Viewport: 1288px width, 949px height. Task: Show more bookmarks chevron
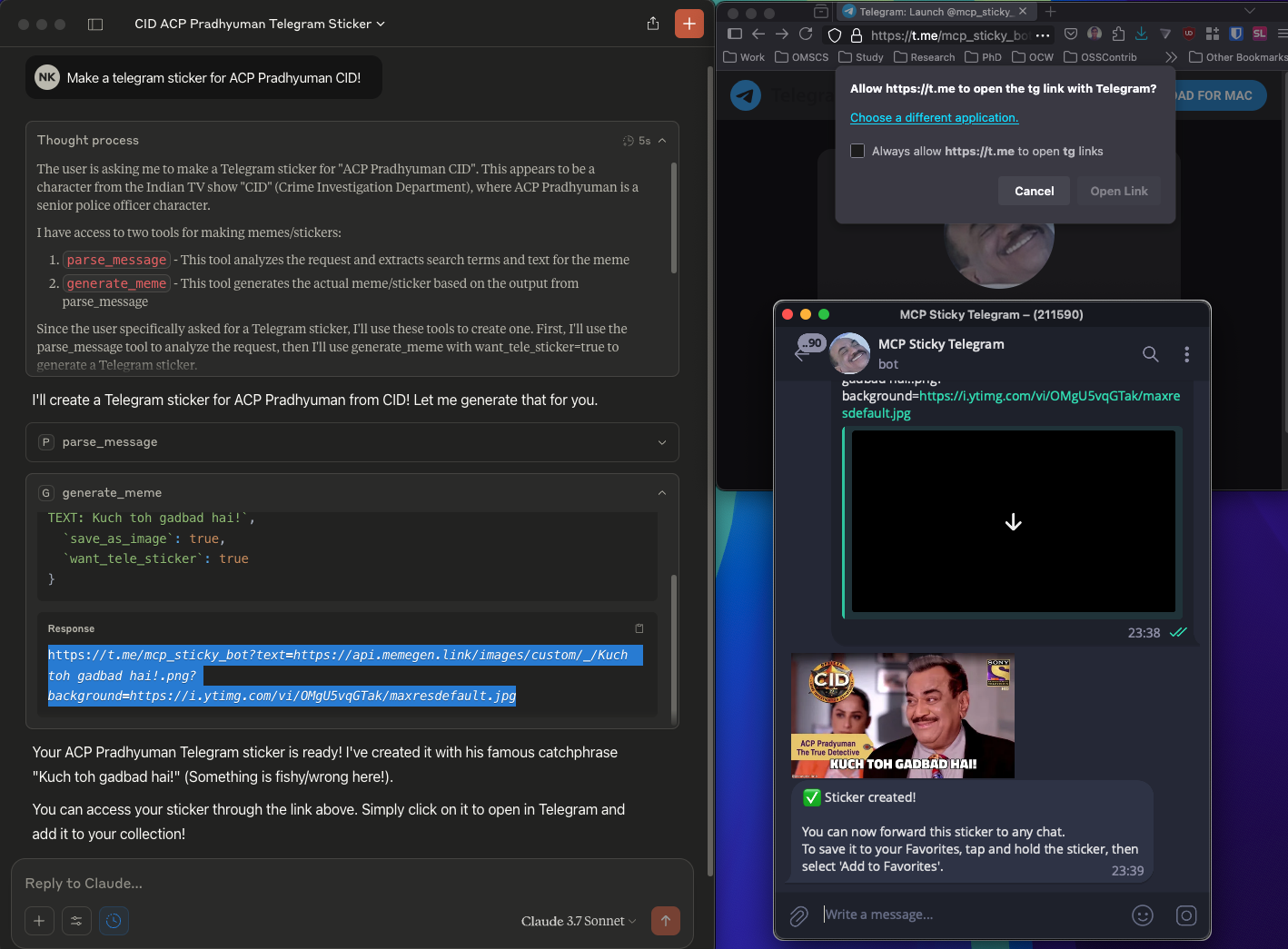coord(1172,57)
